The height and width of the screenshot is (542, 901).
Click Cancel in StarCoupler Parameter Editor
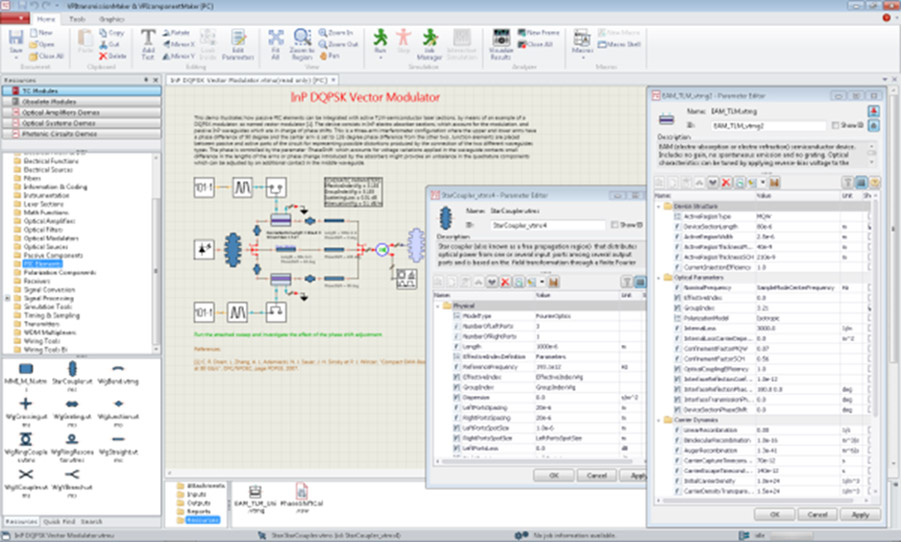coord(596,476)
